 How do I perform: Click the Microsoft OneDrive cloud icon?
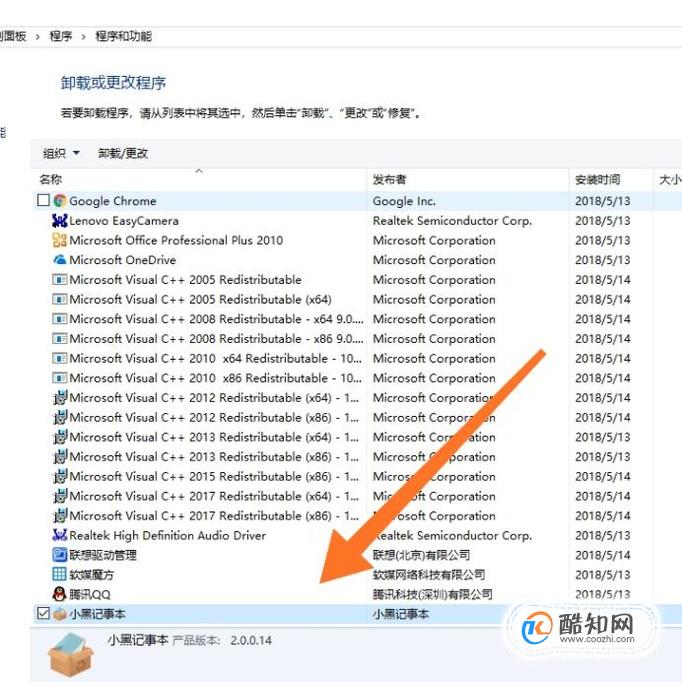(x=60, y=260)
